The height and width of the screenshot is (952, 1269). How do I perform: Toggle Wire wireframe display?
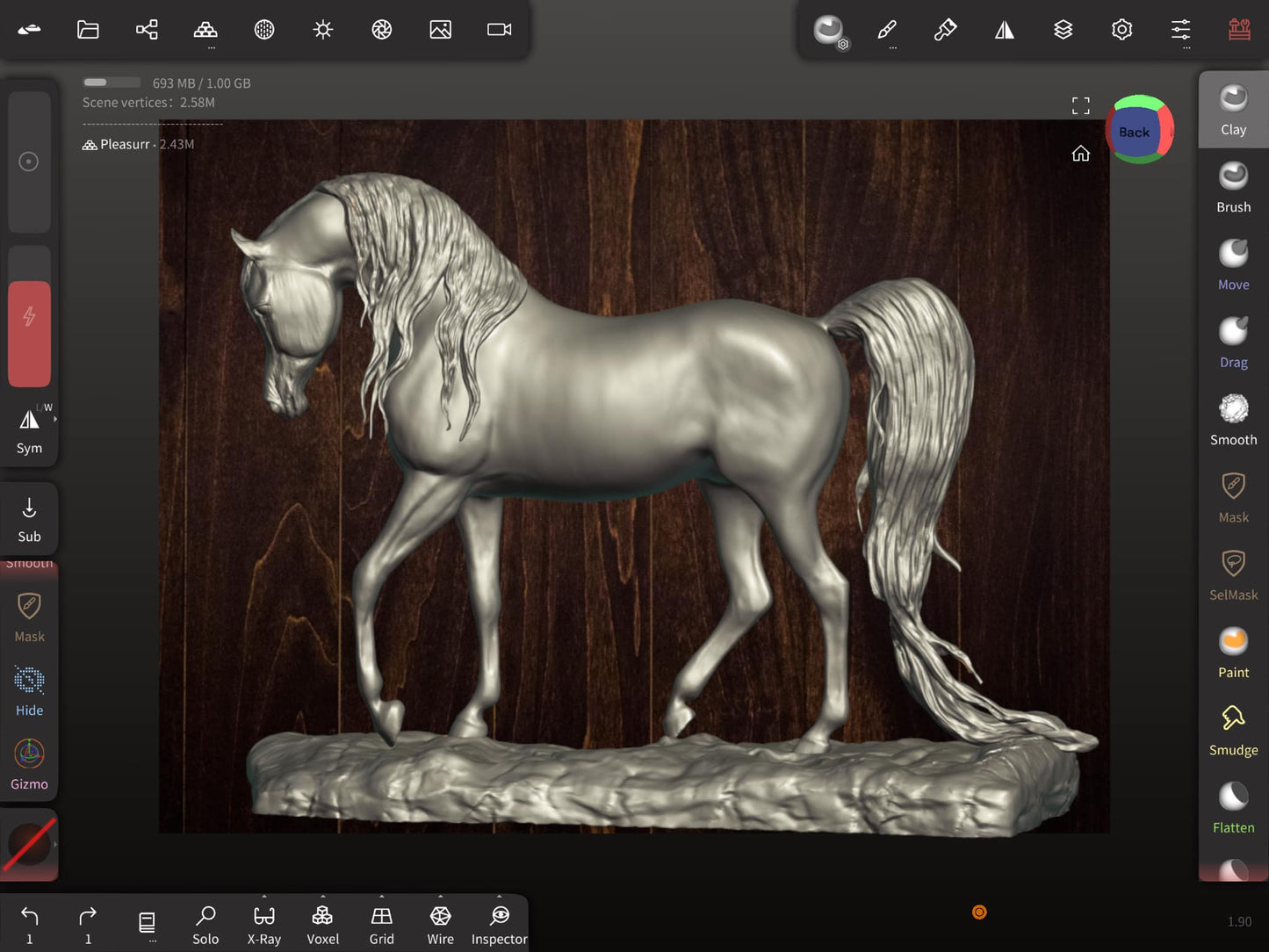tap(440, 925)
